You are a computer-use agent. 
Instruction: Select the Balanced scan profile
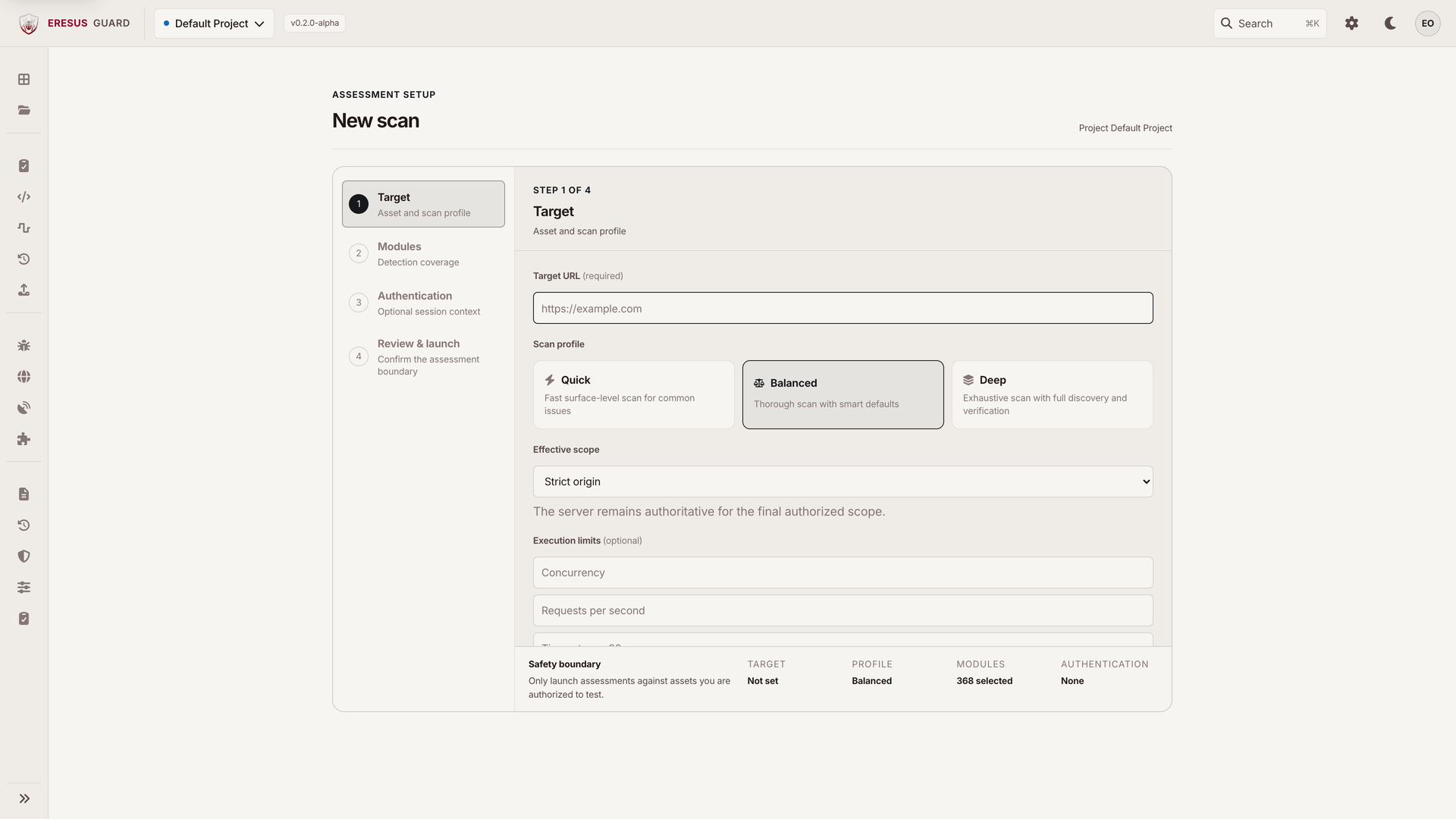(843, 394)
